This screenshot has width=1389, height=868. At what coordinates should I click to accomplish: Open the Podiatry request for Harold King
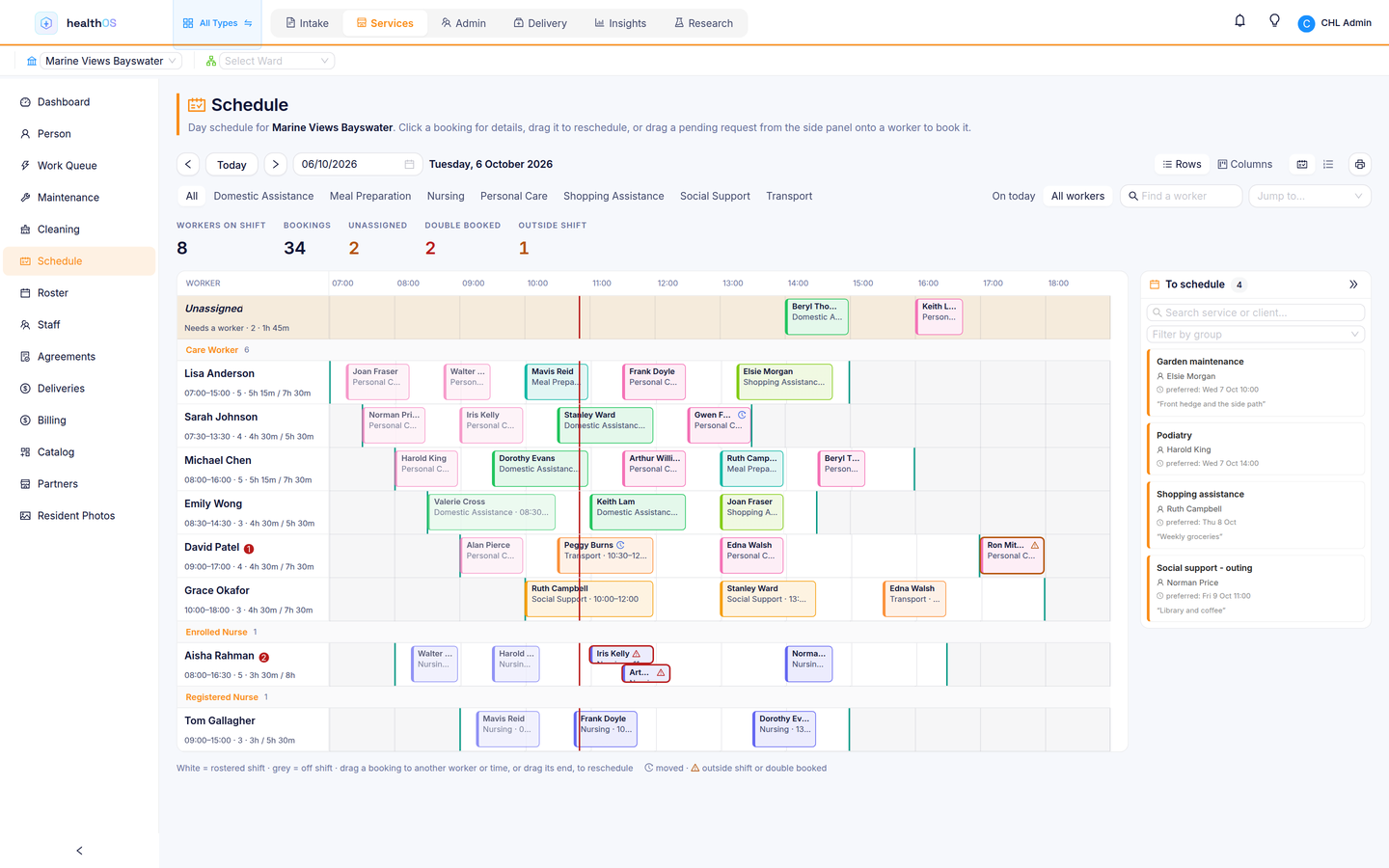tap(1255, 449)
